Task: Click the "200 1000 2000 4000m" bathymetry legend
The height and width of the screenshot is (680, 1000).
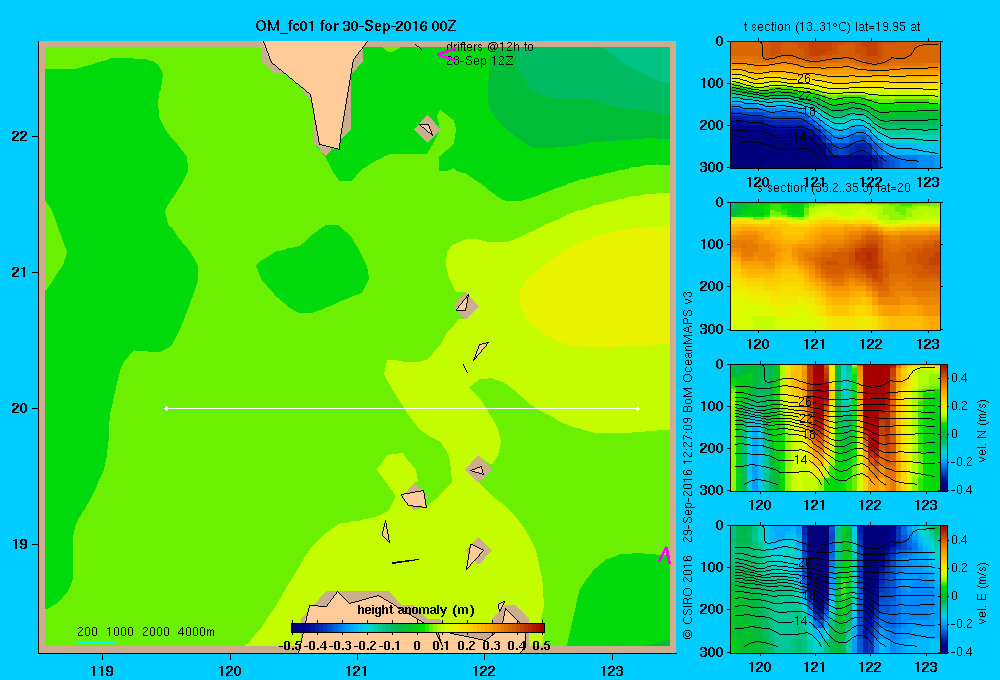Action: click(x=145, y=632)
